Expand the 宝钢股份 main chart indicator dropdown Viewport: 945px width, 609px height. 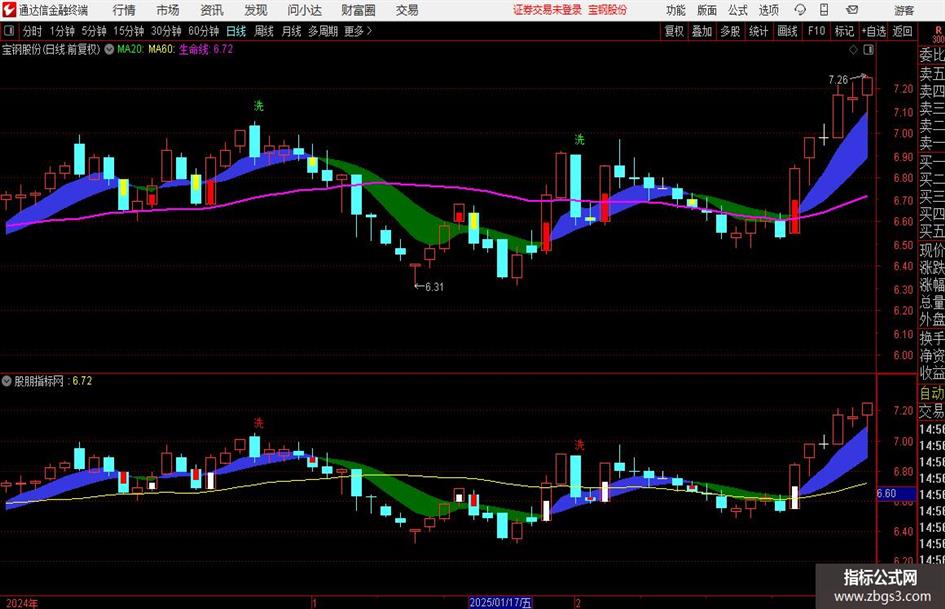(x=109, y=49)
